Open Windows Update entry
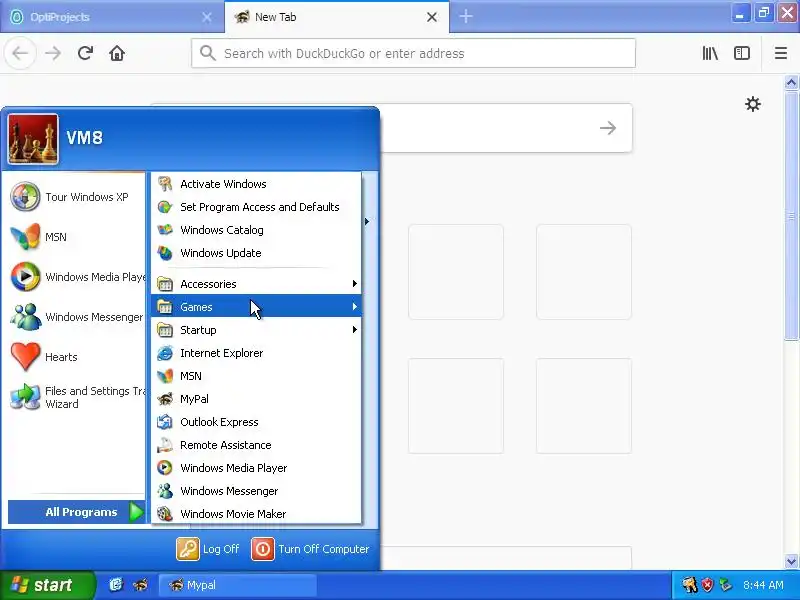Screen dimensions: 800x600 pos(256,253)
